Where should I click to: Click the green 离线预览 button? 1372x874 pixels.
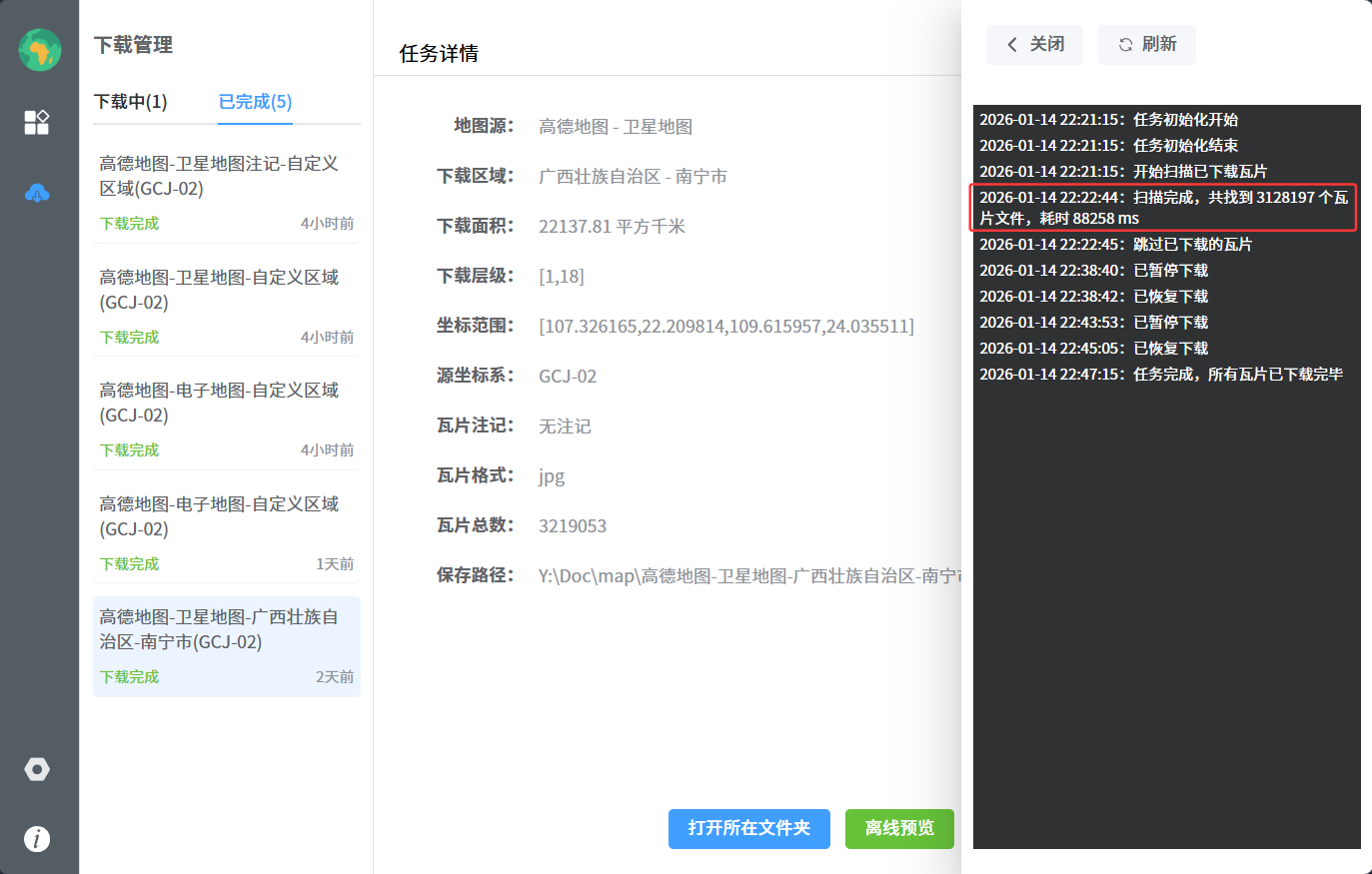[899, 829]
